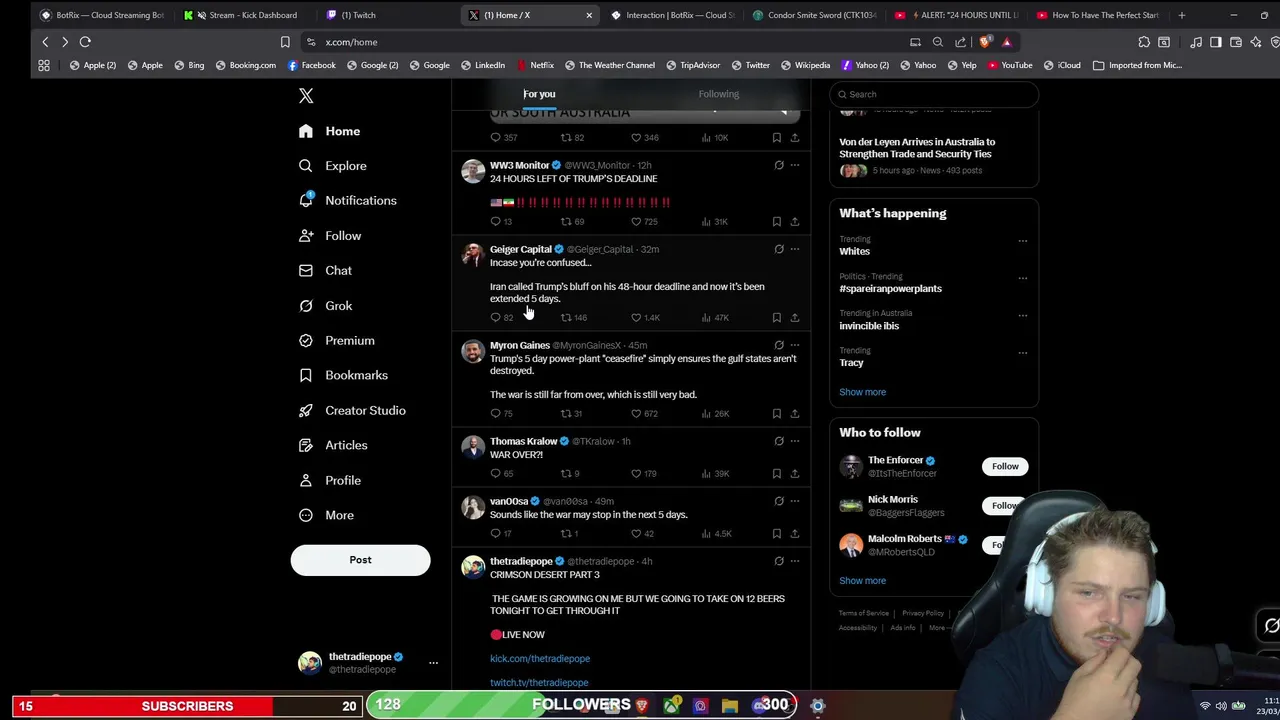Image resolution: width=1280 pixels, height=720 pixels.
Task: Open more options for Whites trend
Action: [x=1022, y=241]
